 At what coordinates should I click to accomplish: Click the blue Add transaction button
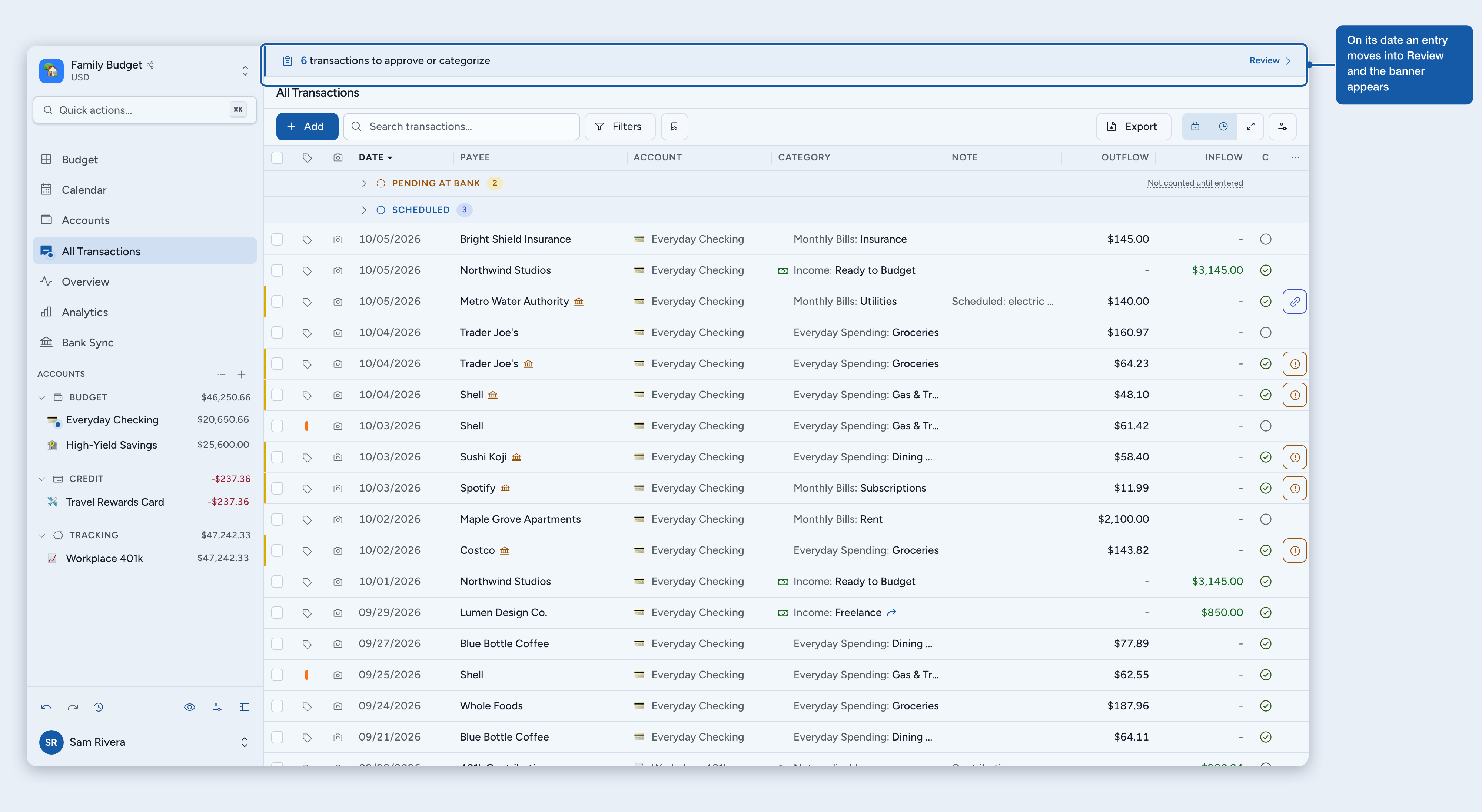click(307, 127)
